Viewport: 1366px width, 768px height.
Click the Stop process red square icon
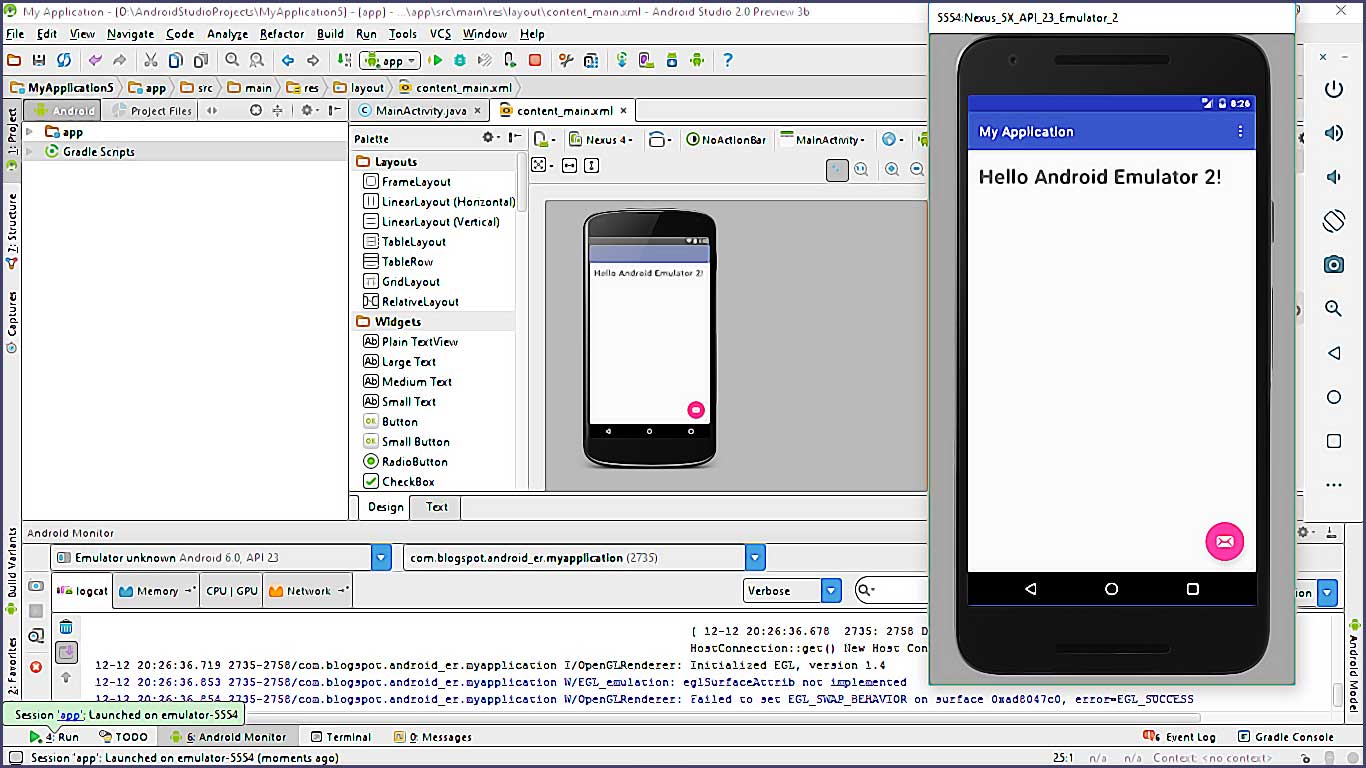tap(536, 60)
